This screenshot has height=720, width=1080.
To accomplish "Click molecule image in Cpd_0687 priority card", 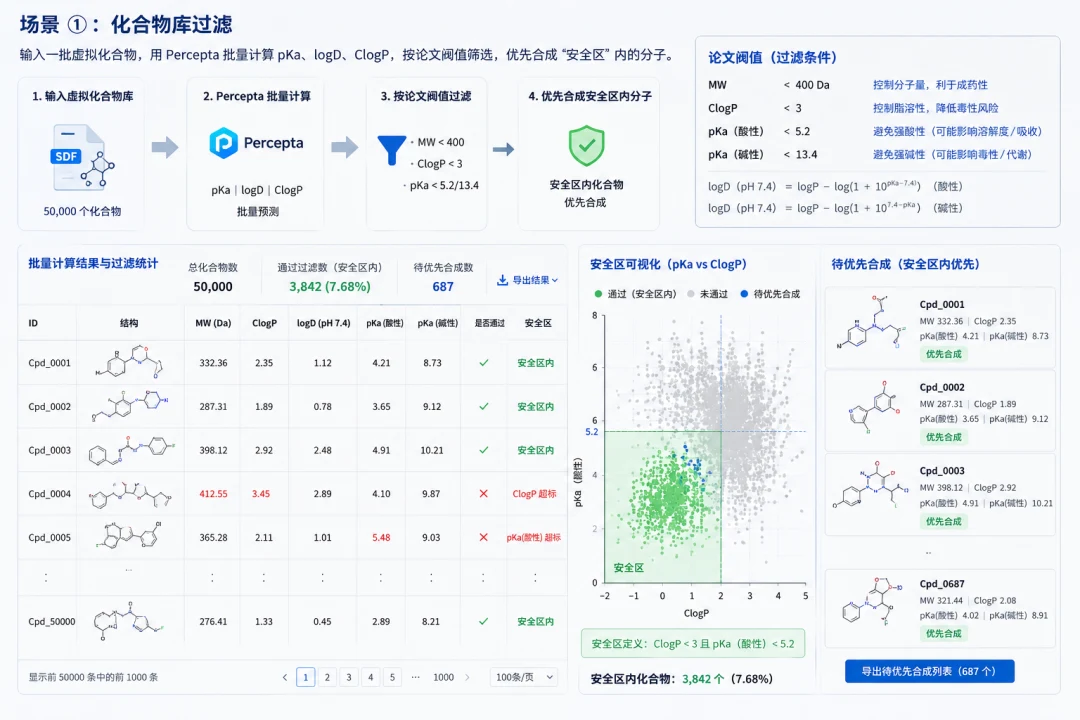I will [x=872, y=601].
